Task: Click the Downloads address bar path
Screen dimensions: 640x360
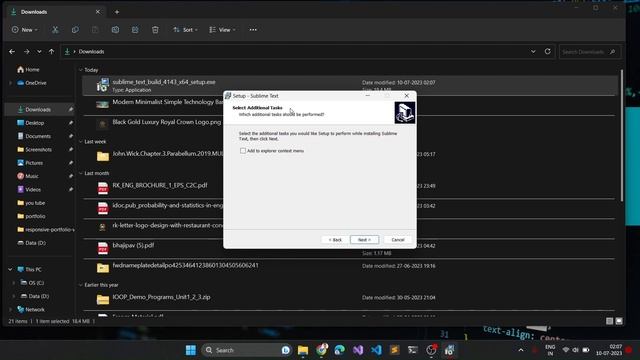Action: [x=91, y=52]
